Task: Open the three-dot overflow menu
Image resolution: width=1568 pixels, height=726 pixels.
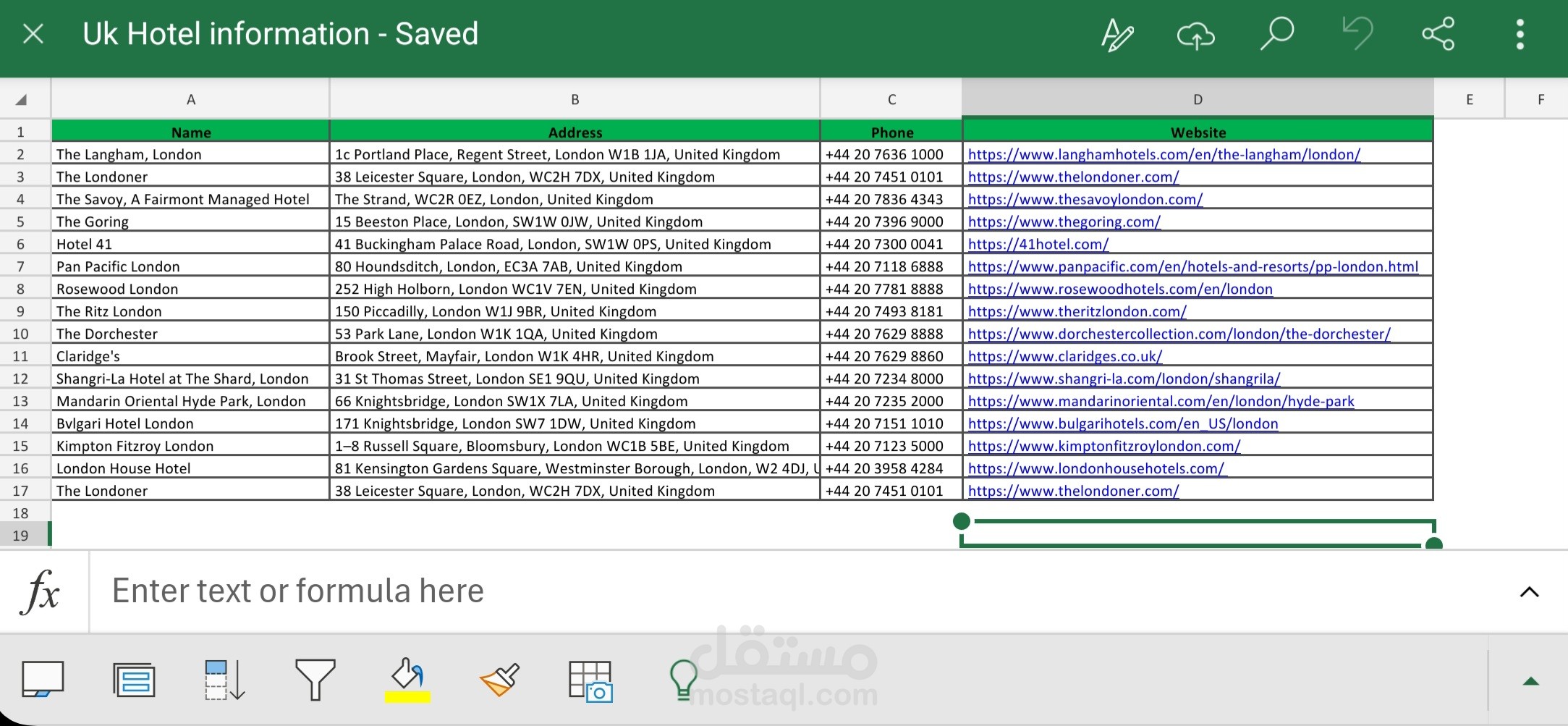Action: click(x=1520, y=34)
